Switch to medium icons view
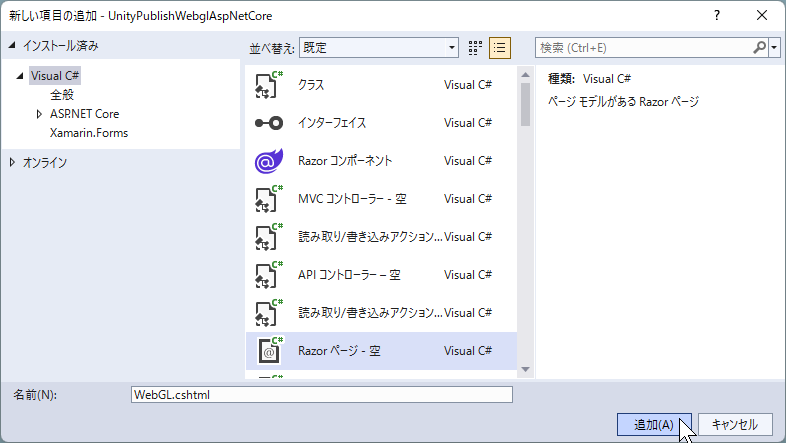The height and width of the screenshot is (443, 786). [475, 48]
